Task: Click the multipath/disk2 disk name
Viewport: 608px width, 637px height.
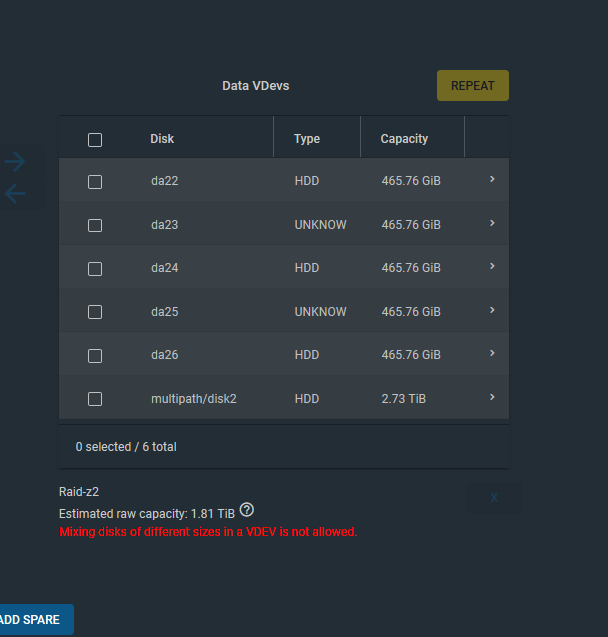Action: click(194, 399)
